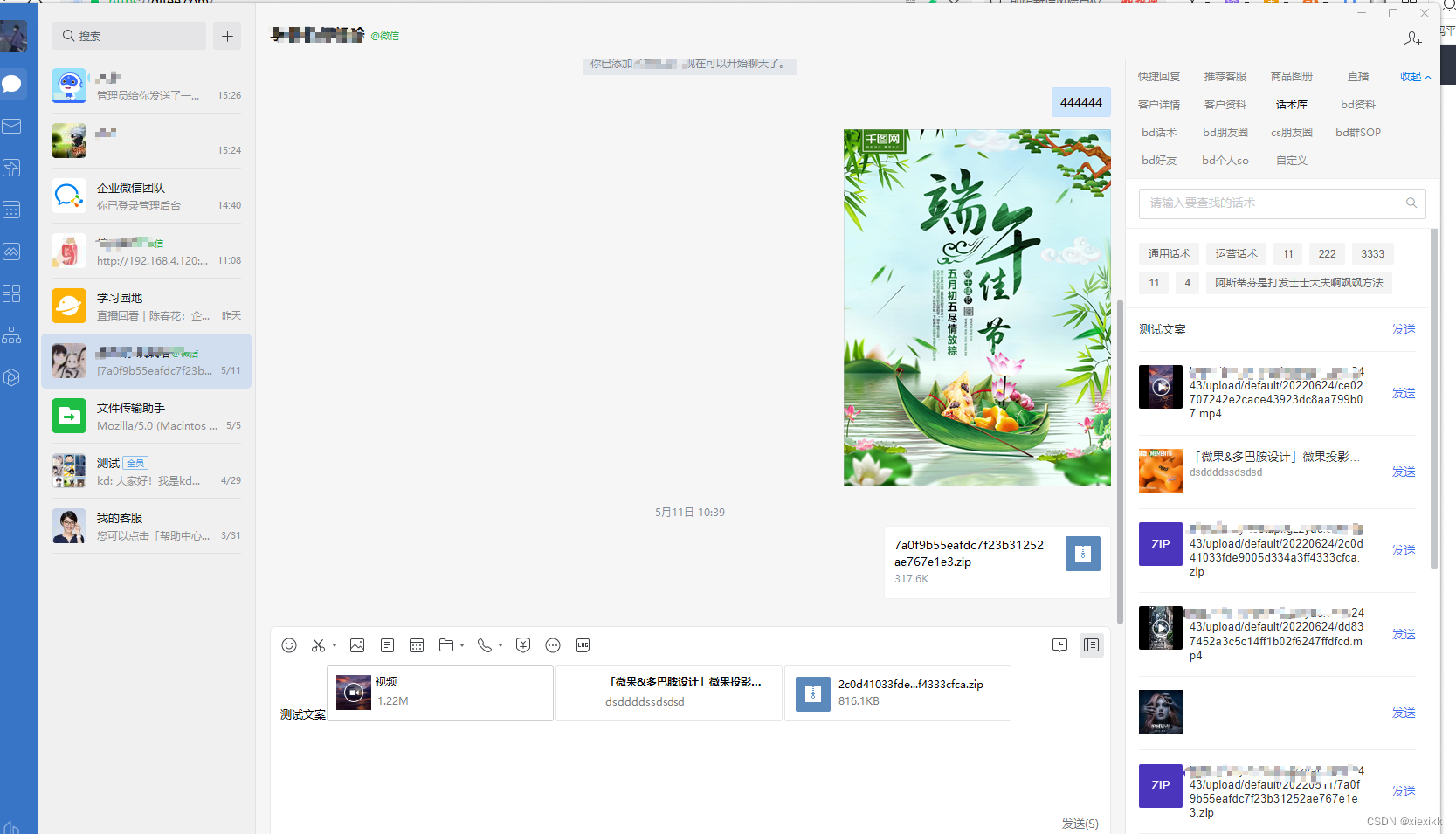Click the add member icon
This screenshot has height=834, width=1456.
[x=1412, y=38]
